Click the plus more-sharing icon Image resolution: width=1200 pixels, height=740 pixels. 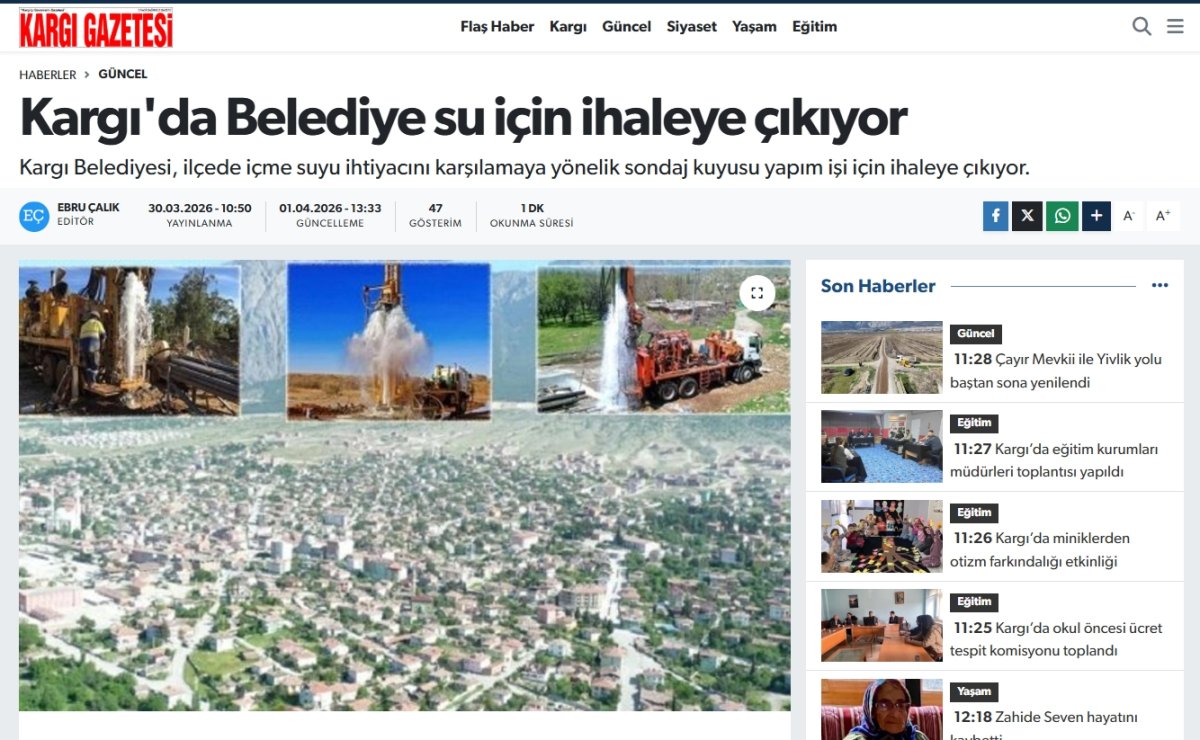1096,216
